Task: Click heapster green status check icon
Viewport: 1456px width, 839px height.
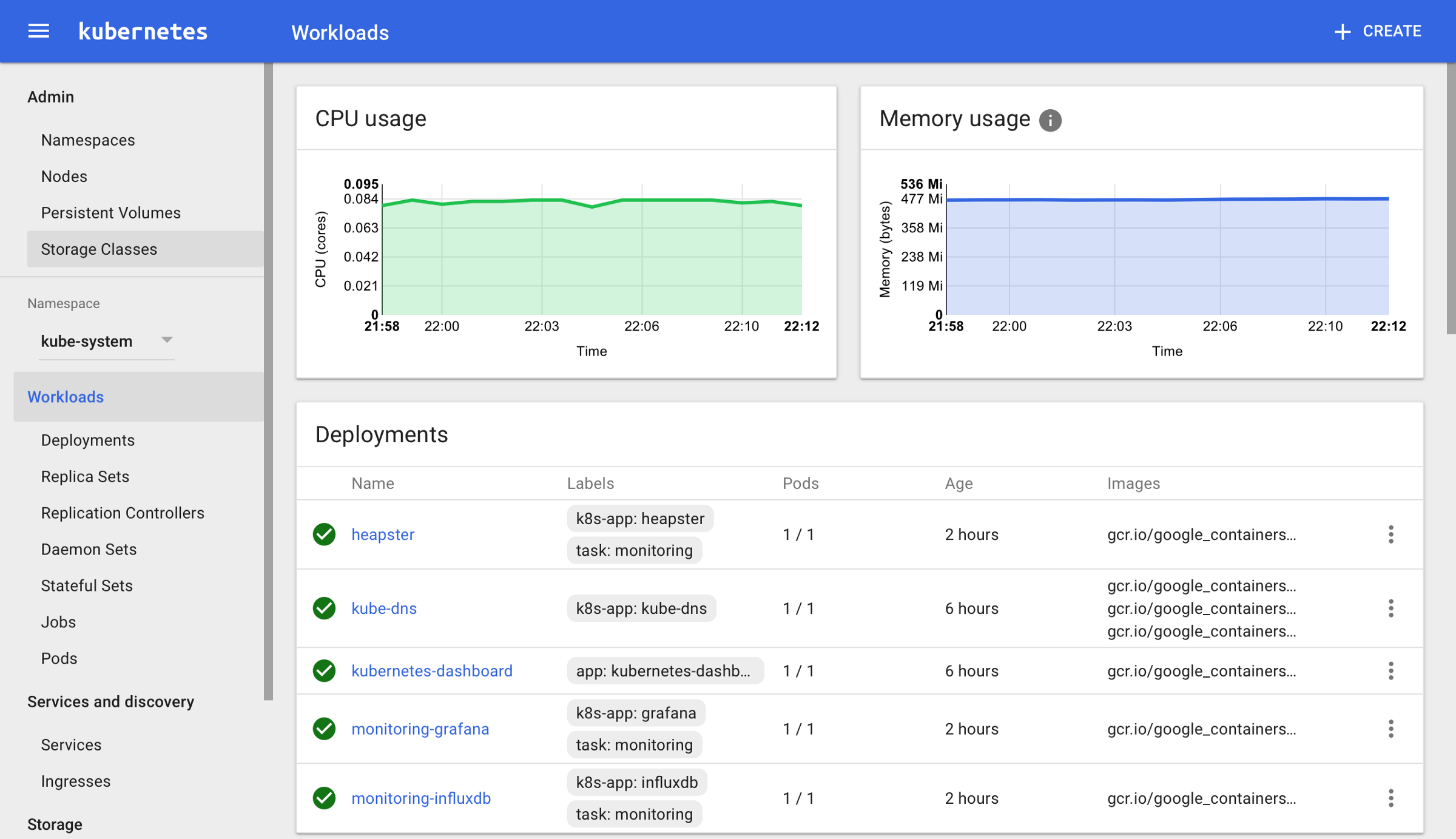Action: tap(324, 534)
